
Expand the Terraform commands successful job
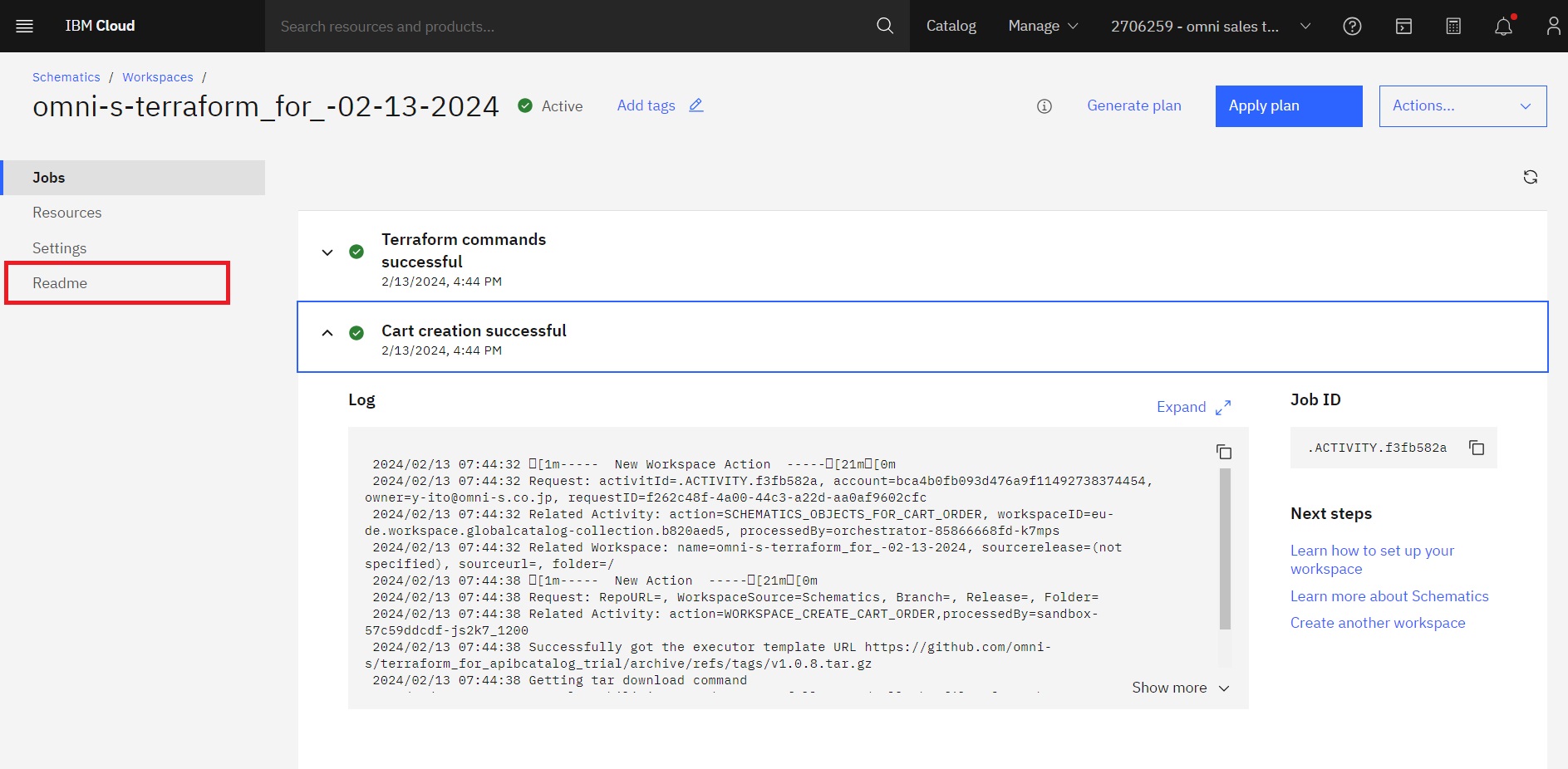(327, 252)
